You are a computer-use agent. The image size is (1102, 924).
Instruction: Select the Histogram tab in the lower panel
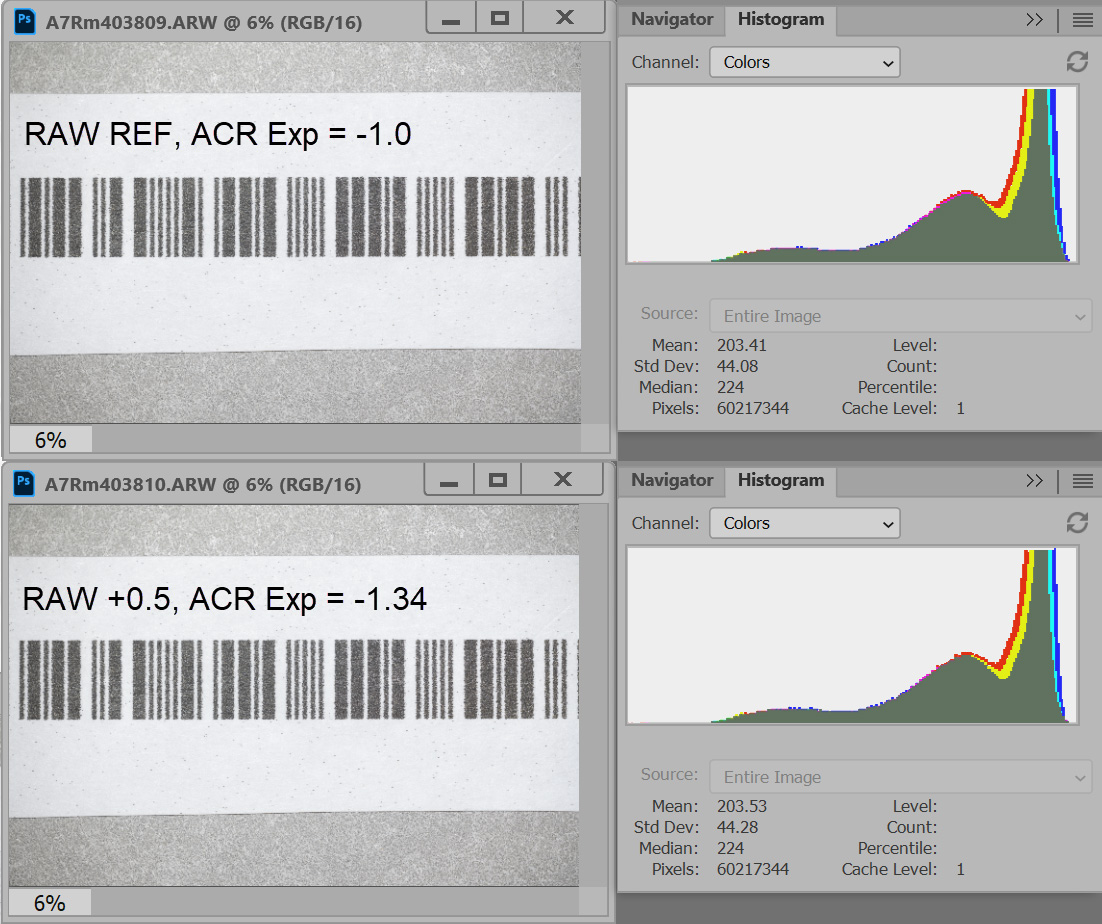pos(781,480)
